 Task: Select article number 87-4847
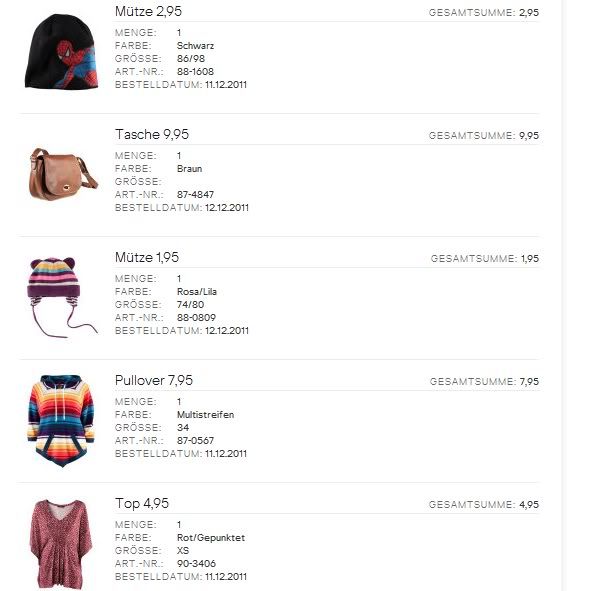point(195,194)
